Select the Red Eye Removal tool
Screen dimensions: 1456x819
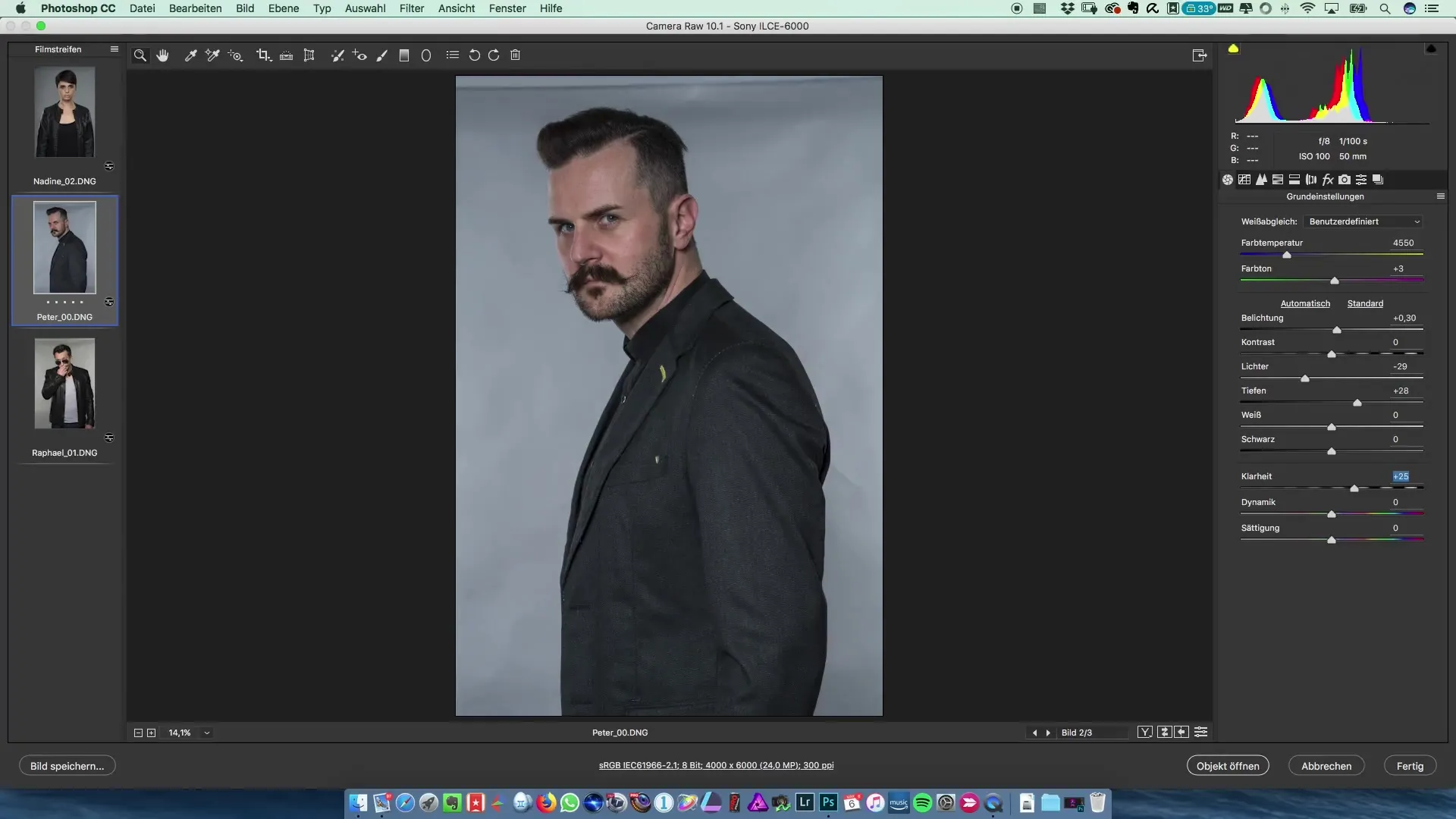[359, 55]
